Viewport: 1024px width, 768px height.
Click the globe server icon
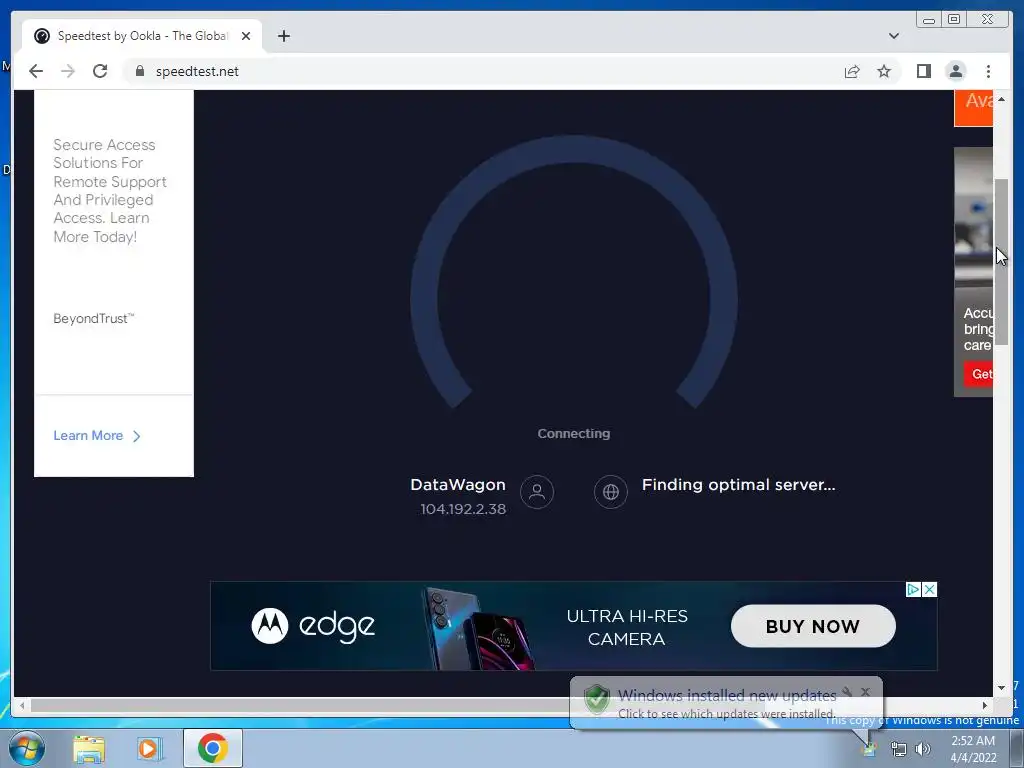[611, 492]
